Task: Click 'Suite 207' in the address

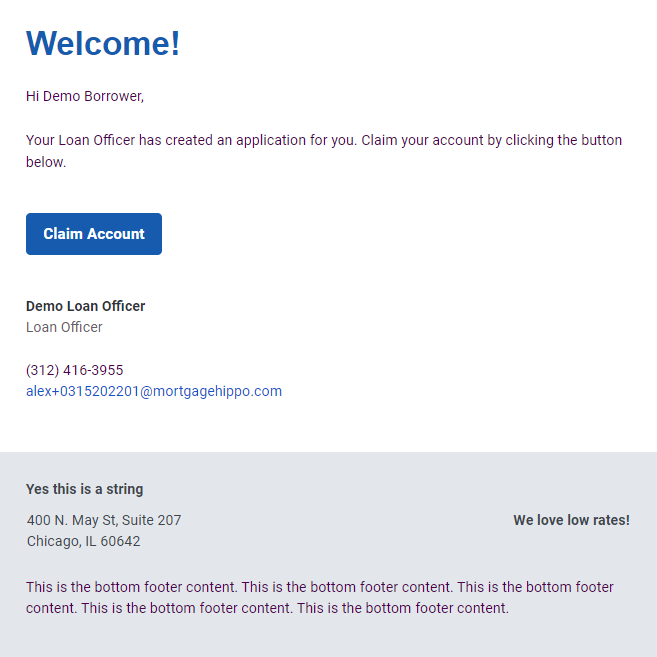Action: [x=152, y=520]
